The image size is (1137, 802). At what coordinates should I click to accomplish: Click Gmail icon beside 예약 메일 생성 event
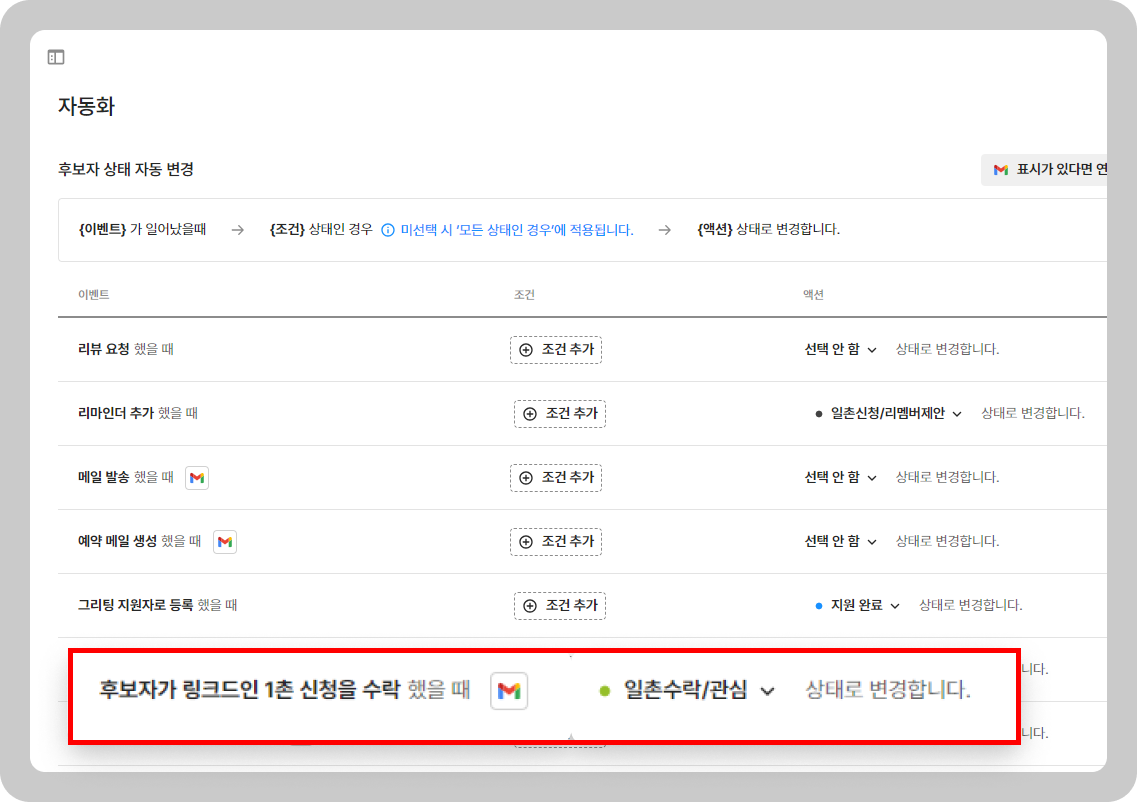[225, 542]
